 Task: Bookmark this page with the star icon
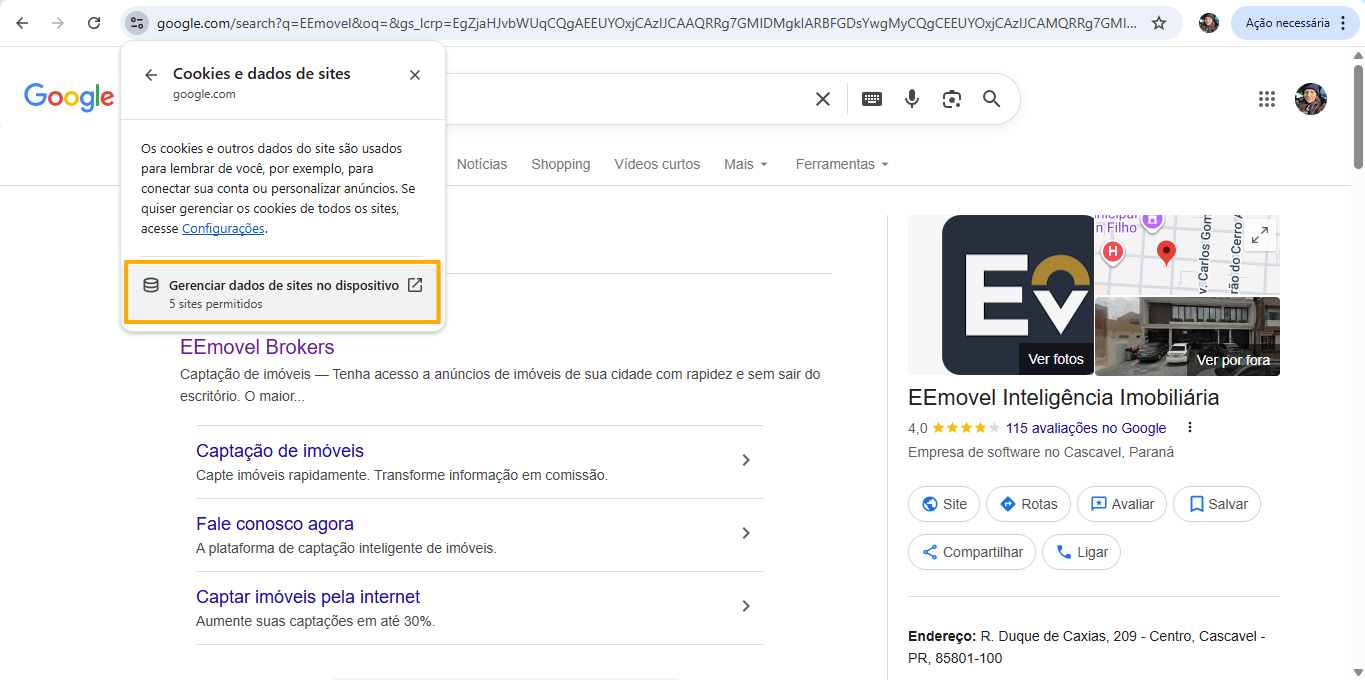pos(1159,23)
